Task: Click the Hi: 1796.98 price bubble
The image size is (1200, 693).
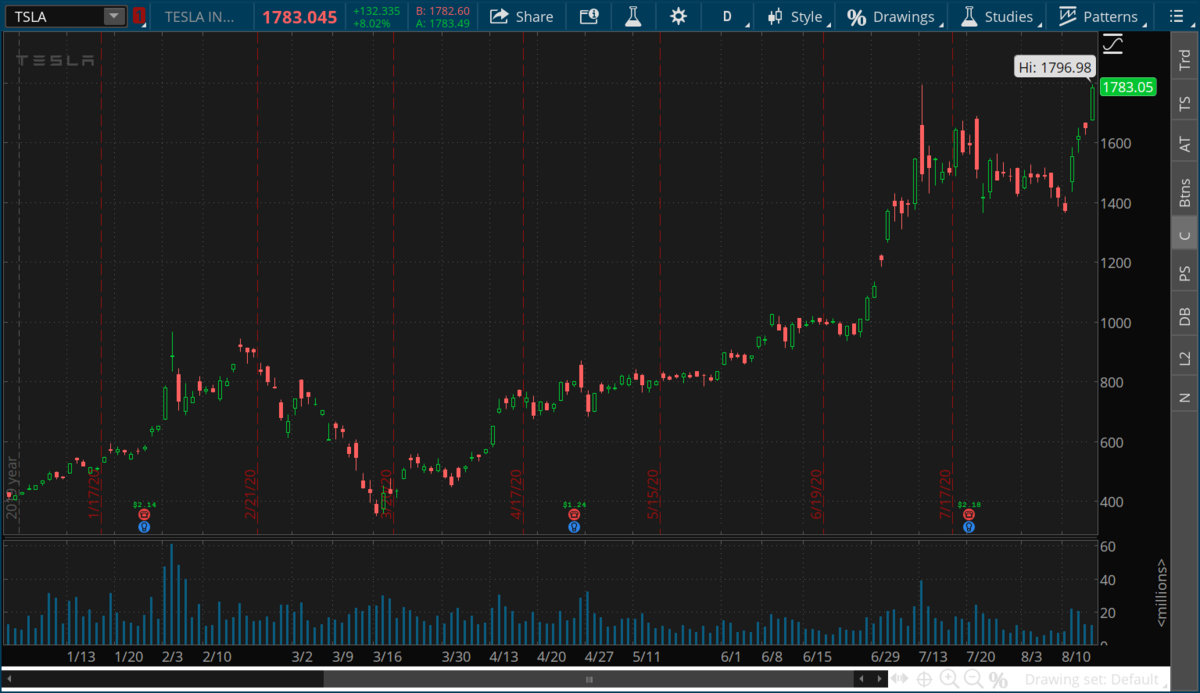Action: pyautogui.click(x=1055, y=67)
